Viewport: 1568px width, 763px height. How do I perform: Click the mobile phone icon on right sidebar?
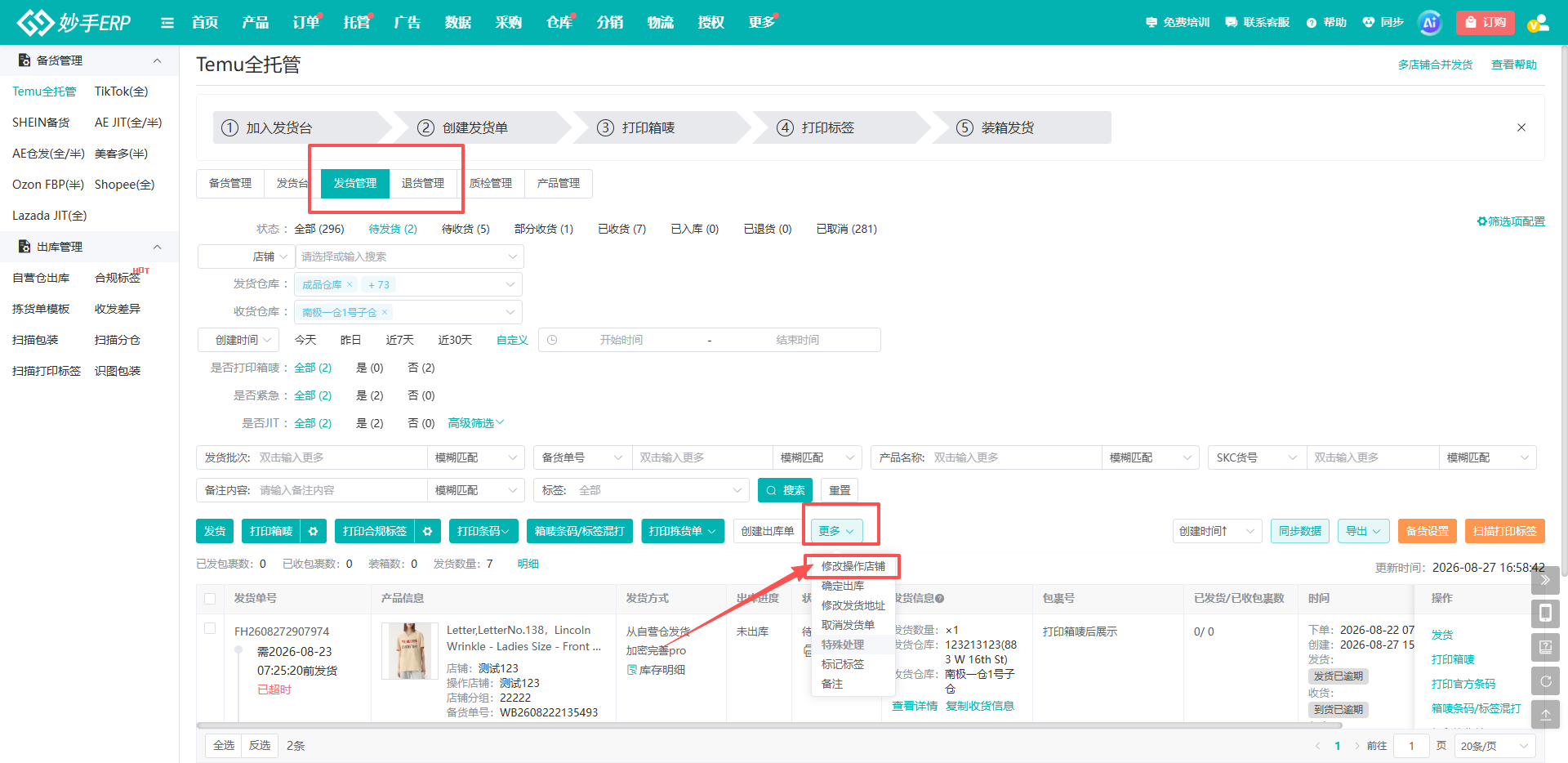1545,614
